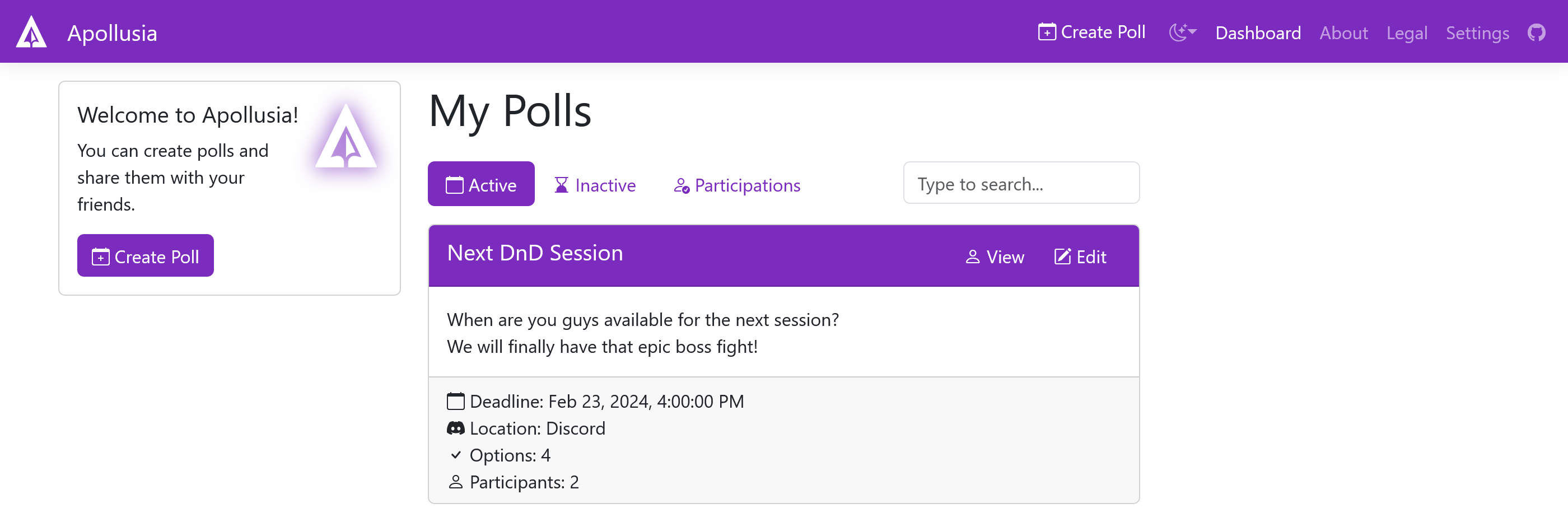The width and height of the screenshot is (1568, 522).
Task: Click the Discord location icon
Action: point(455,428)
